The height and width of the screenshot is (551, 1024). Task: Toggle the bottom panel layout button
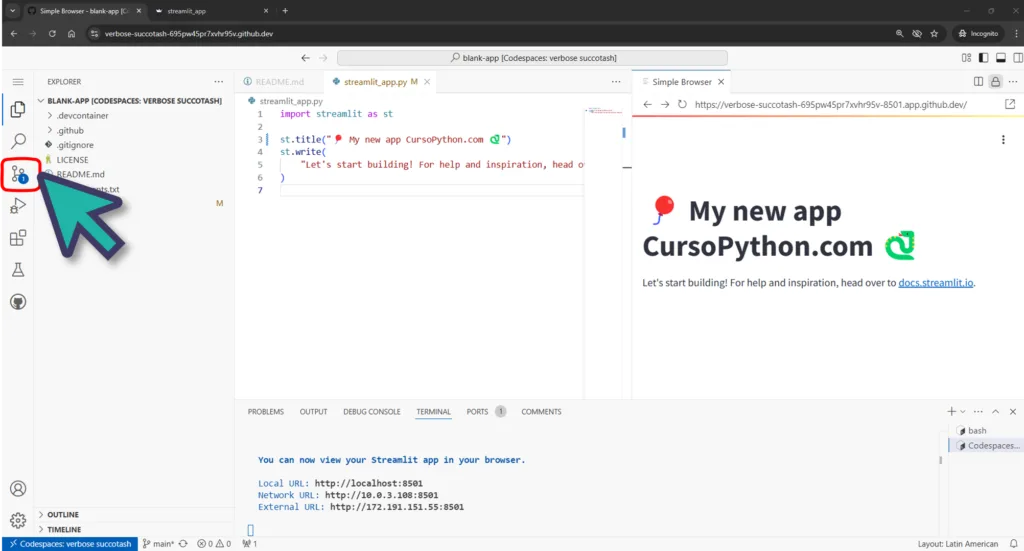coord(1000,58)
